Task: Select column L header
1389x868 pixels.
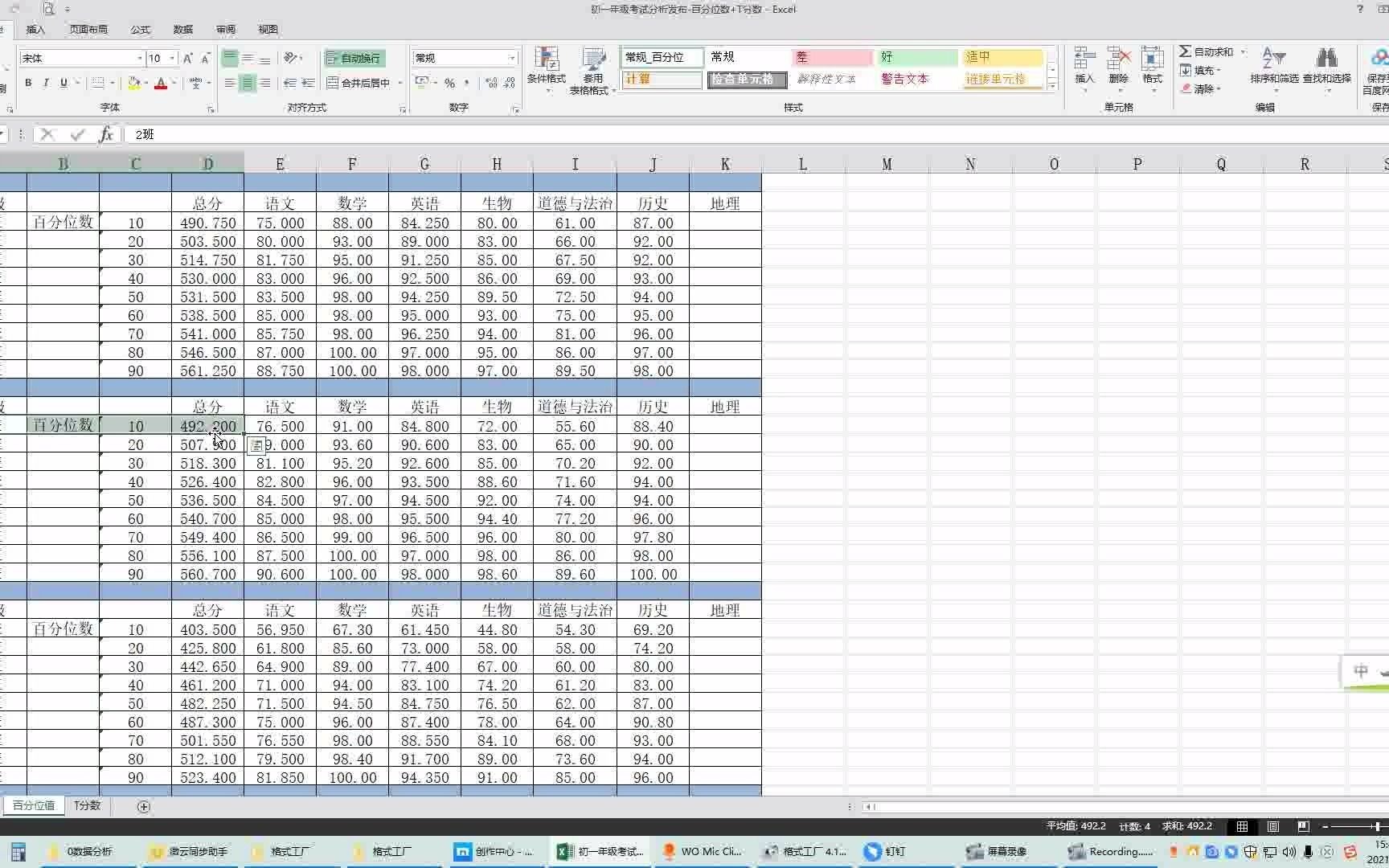Action: (x=803, y=164)
